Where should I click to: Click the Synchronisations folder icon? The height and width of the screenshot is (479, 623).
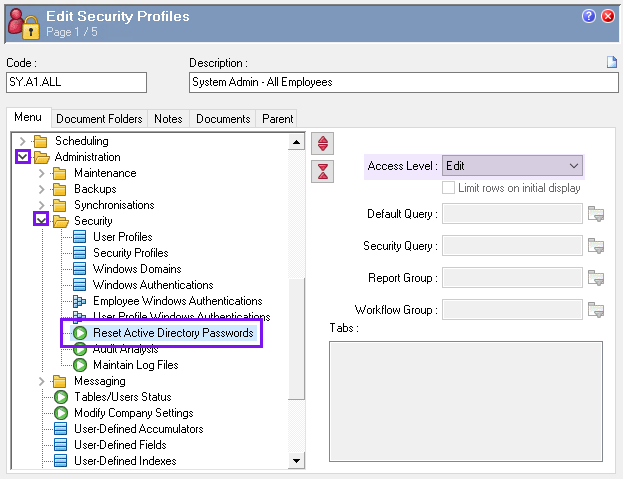pos(60,205)
